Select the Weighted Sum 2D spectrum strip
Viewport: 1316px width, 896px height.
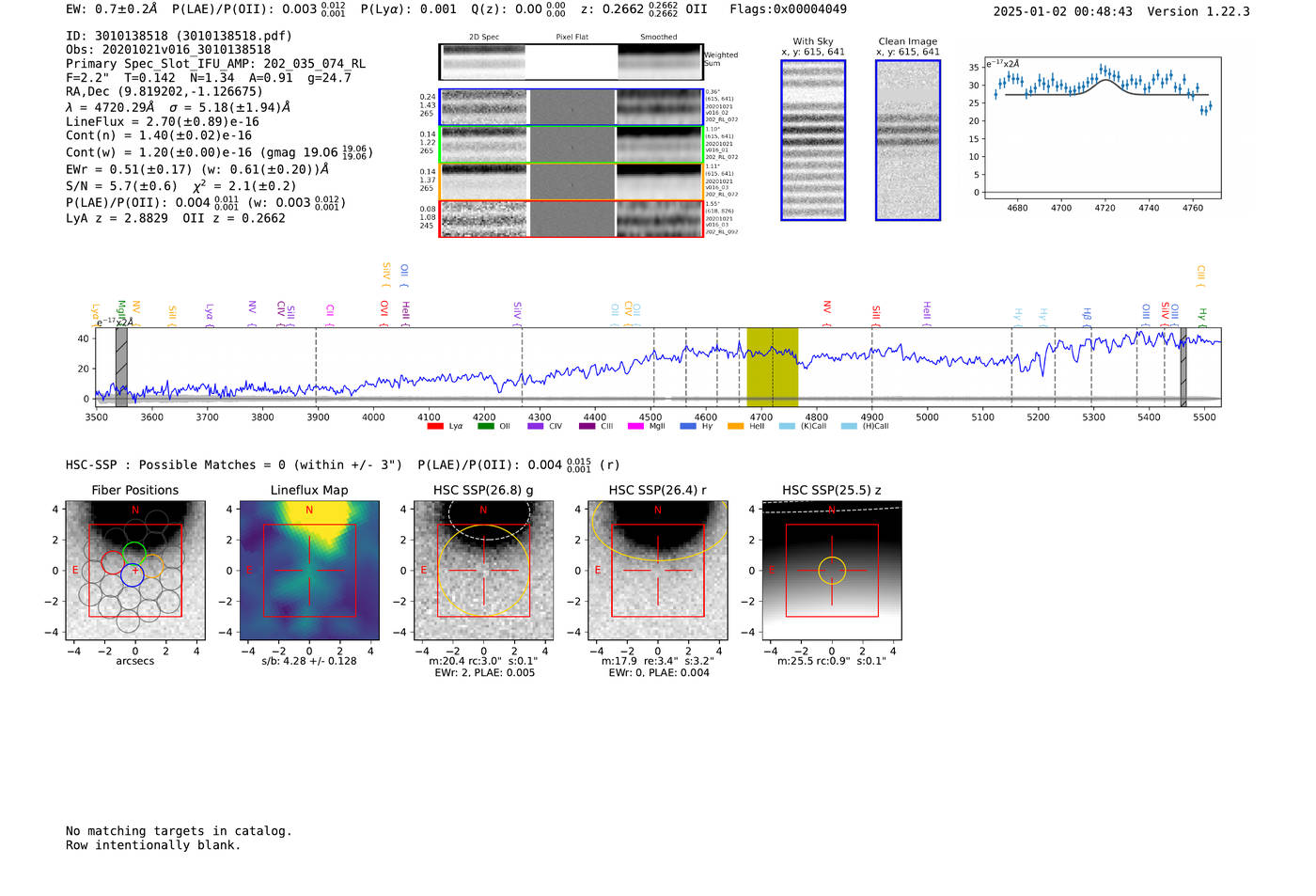coord(571,62)
